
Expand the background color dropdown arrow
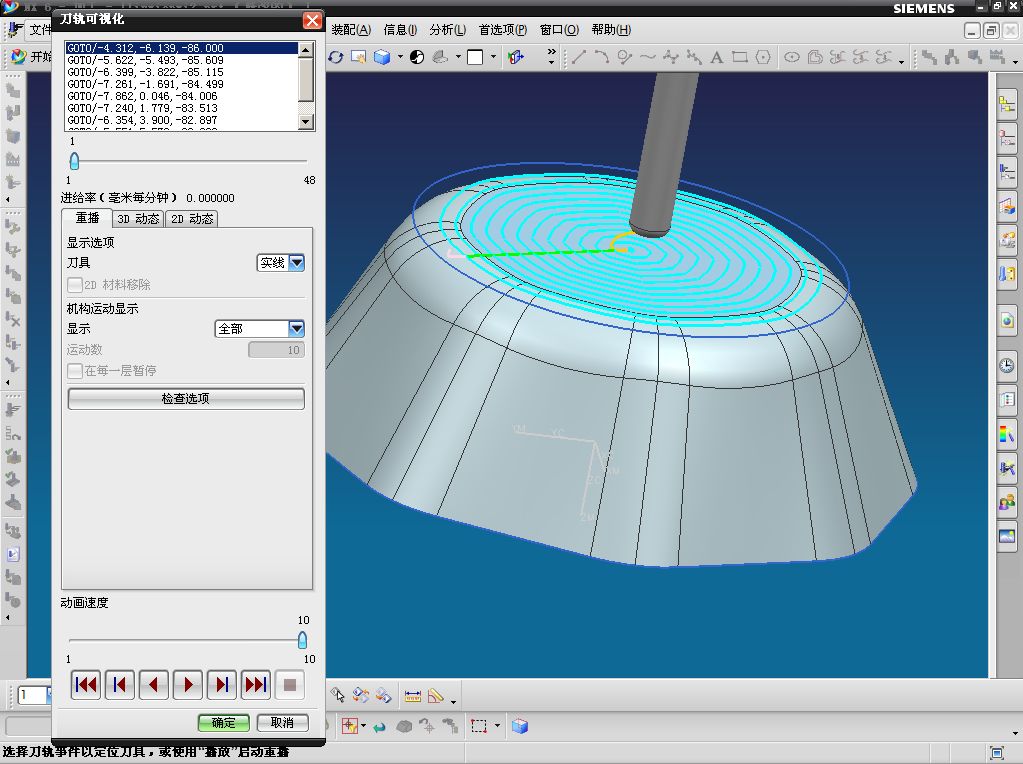pos(493,57)
